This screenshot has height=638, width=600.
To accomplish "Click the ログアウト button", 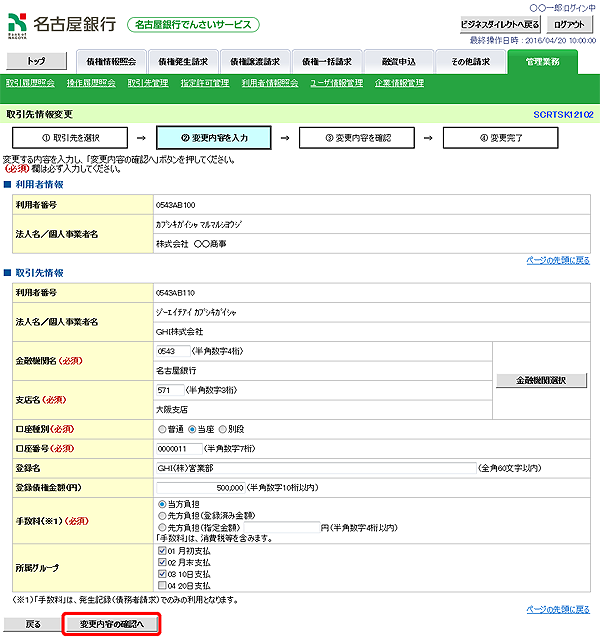I will pos(569,24).
